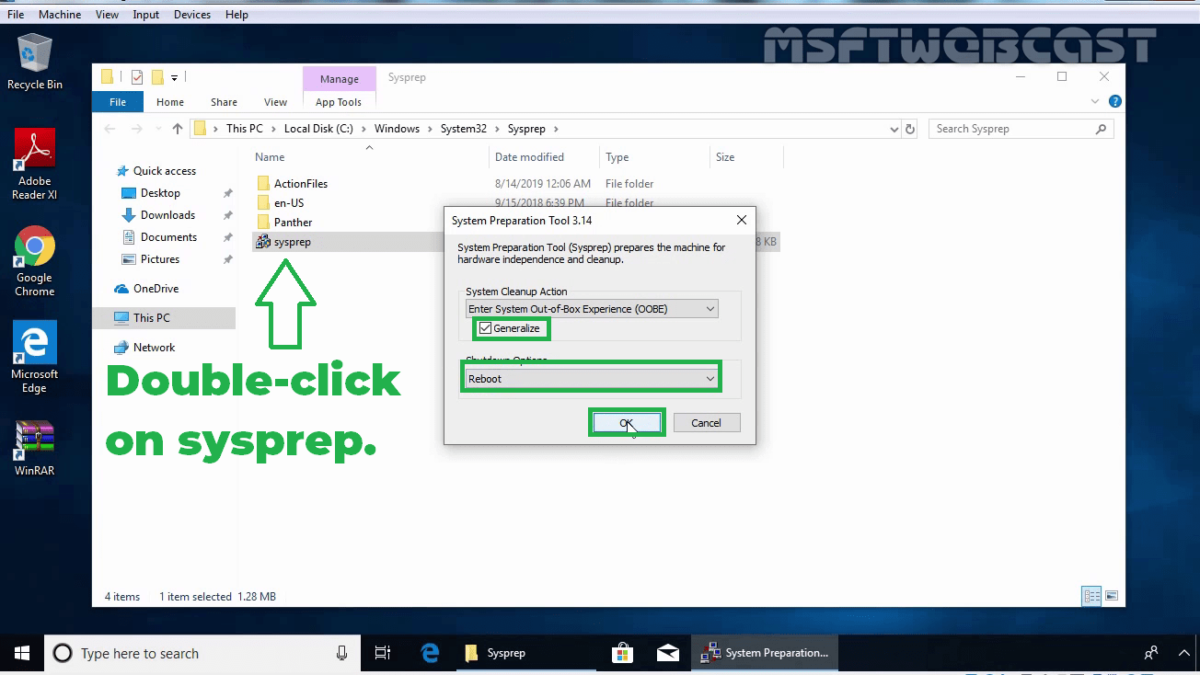The image size is (1200, 675).
Task: Open the Recycle Bin desktop icon
Action: [34, 61]
